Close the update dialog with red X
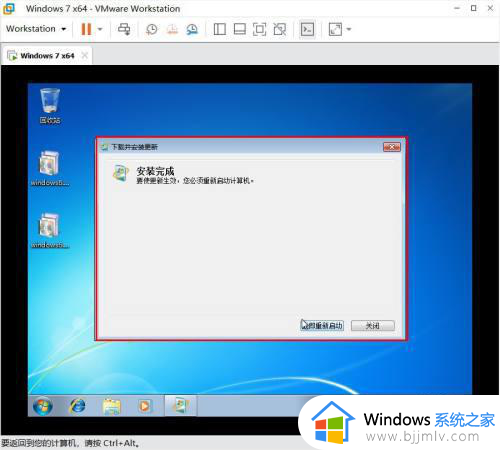500x450 pixels. click(392, 147)
